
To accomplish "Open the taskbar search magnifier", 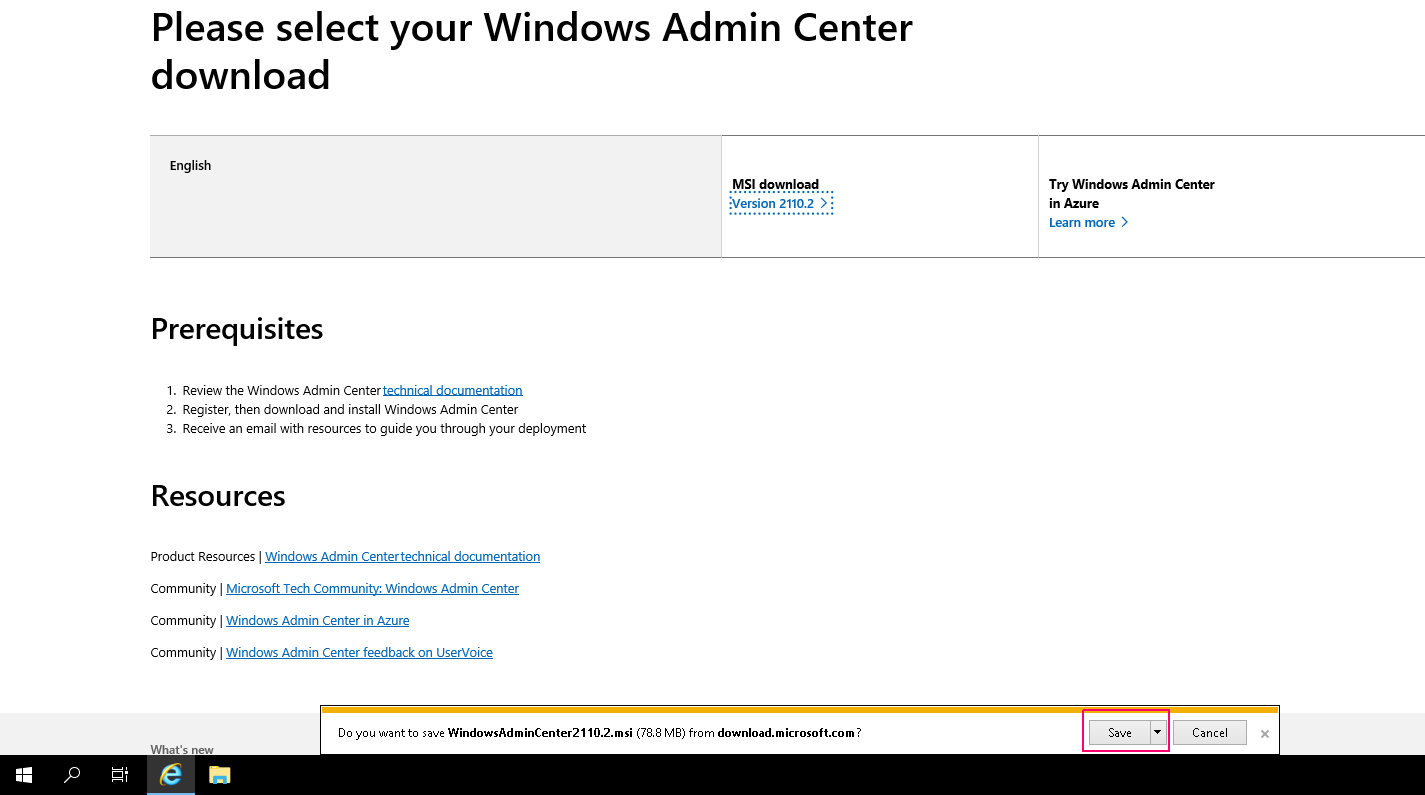I will [72, 775].
